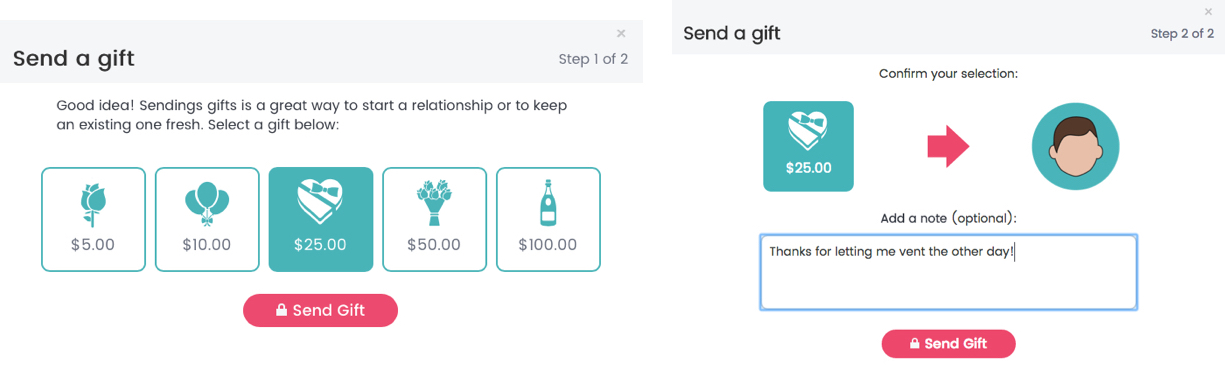
Task: Click the Step 1 of 2 indicator
Action: (593, 59)
